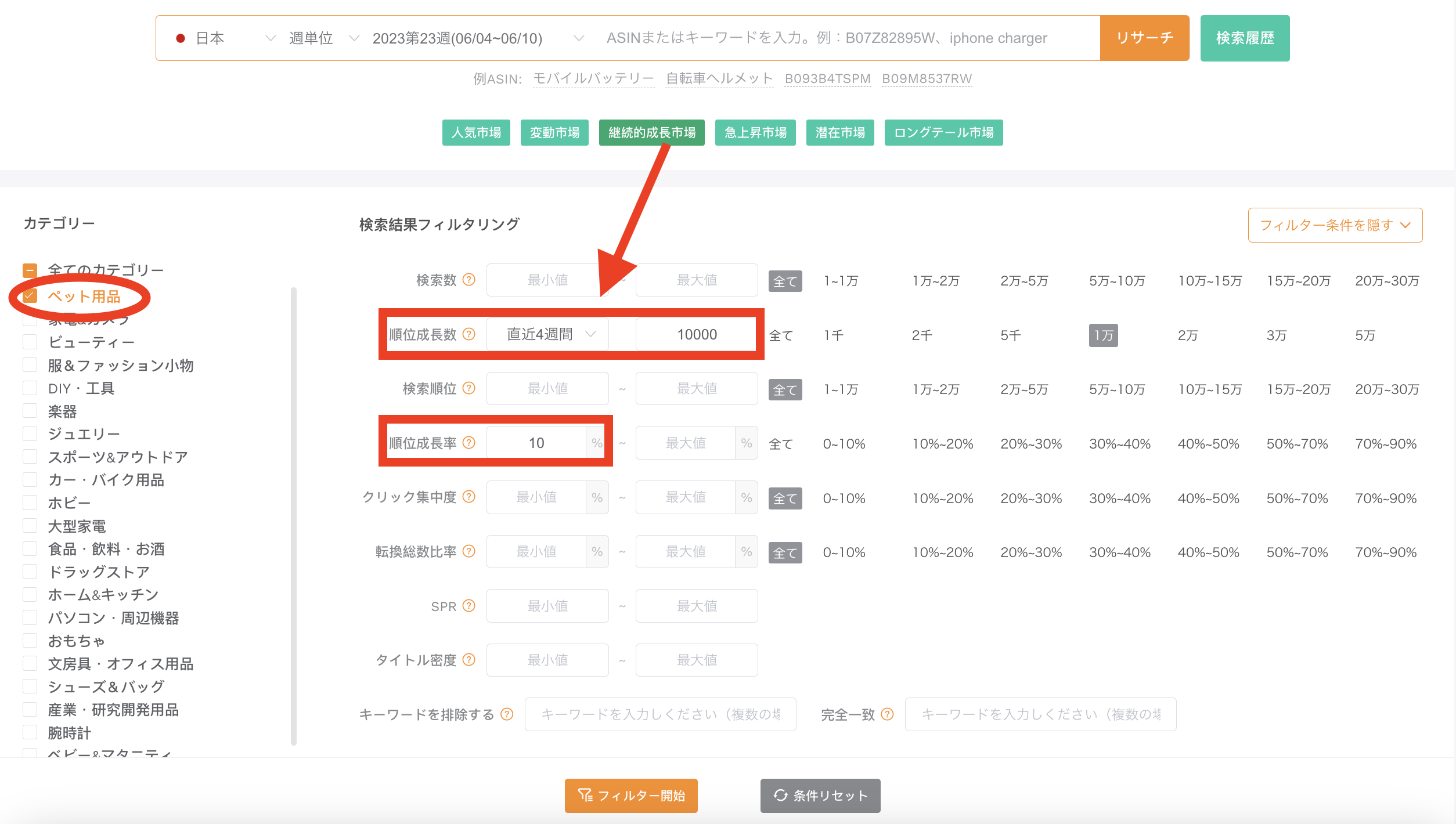Select 10%~20% preset in 順位成長率 row
Viewport: 1456px width, 824px height.
click(943, 444)
